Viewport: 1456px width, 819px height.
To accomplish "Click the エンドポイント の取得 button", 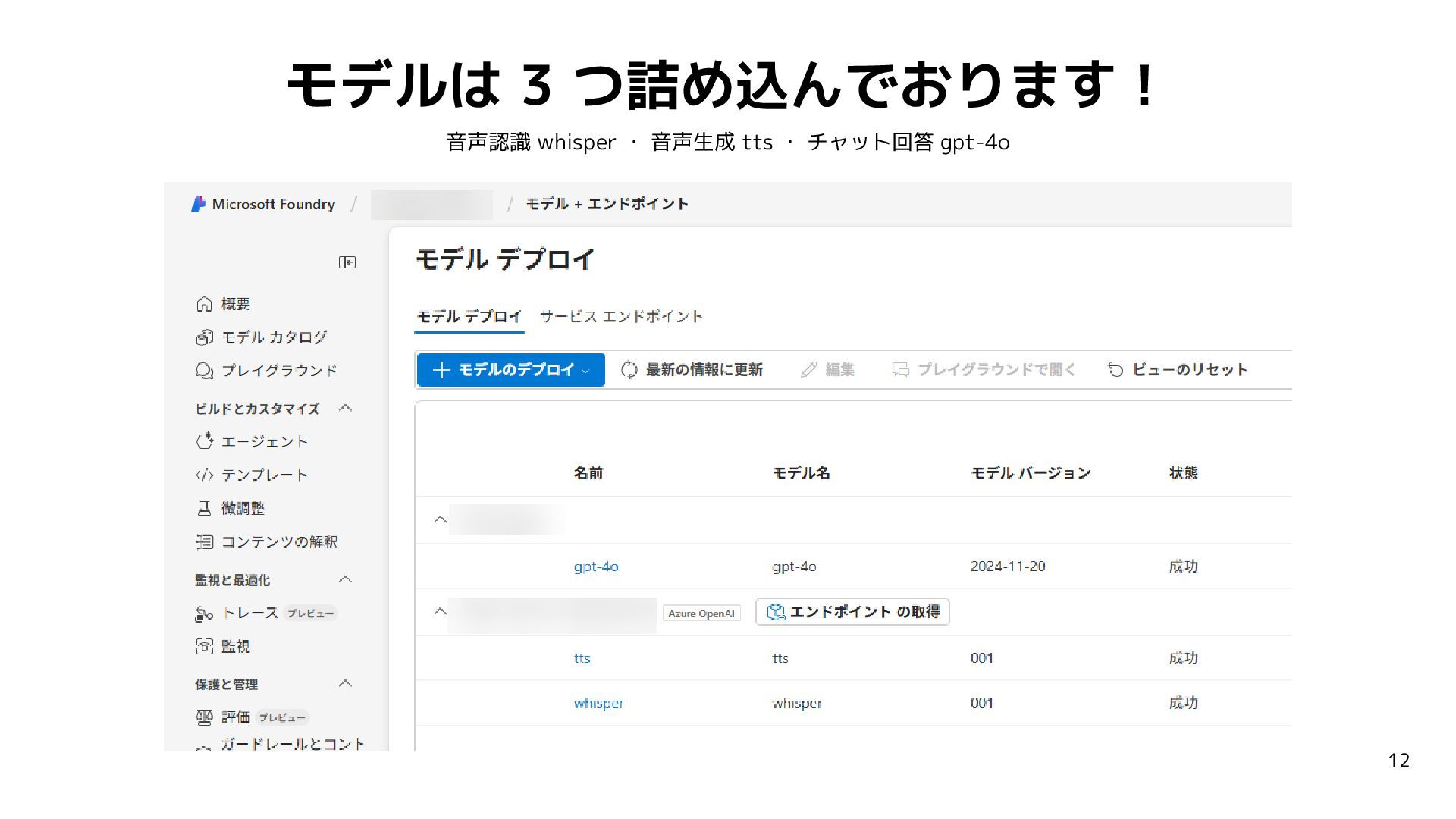I will click(852, 612).
